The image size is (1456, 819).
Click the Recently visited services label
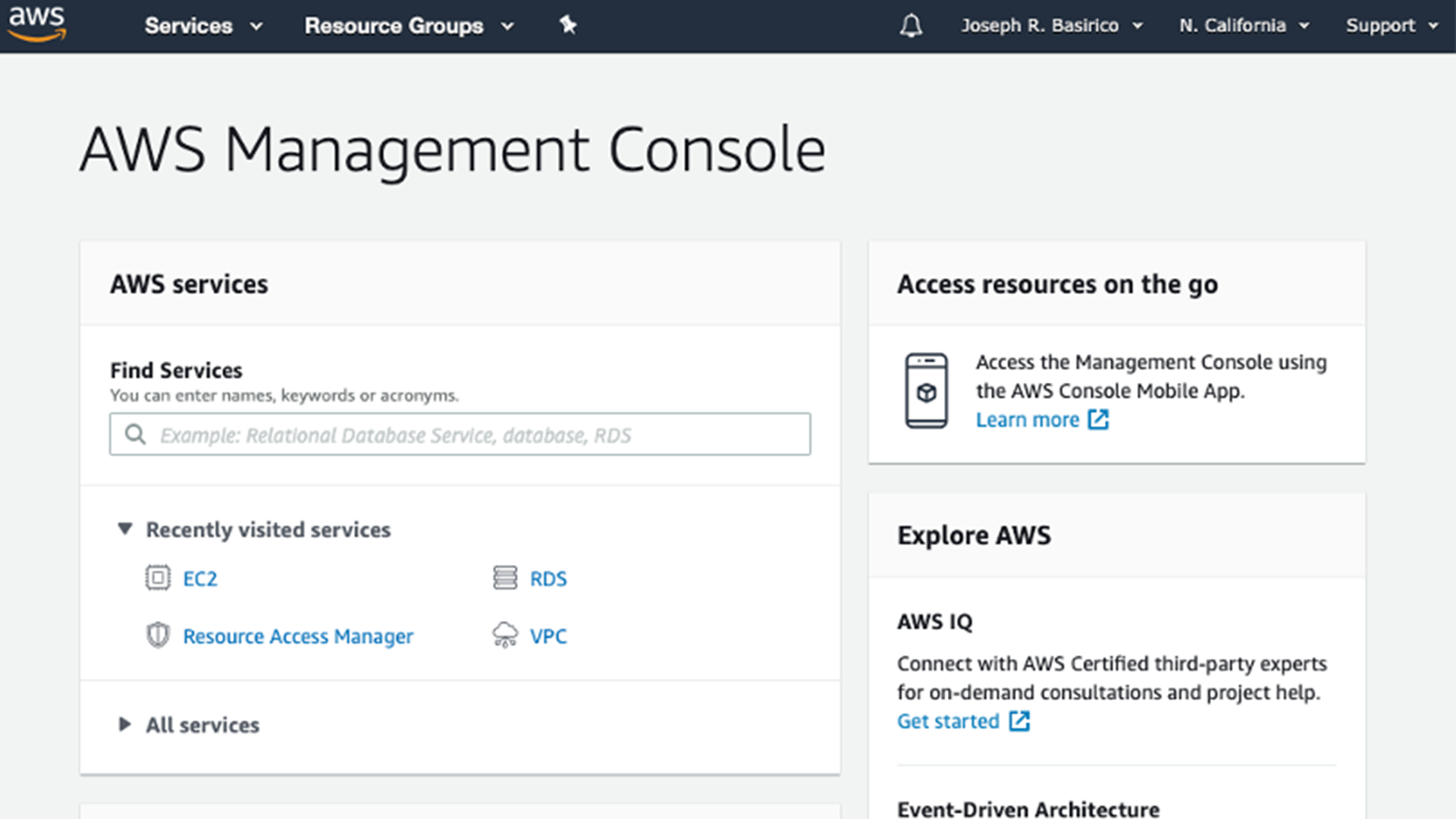268,529
